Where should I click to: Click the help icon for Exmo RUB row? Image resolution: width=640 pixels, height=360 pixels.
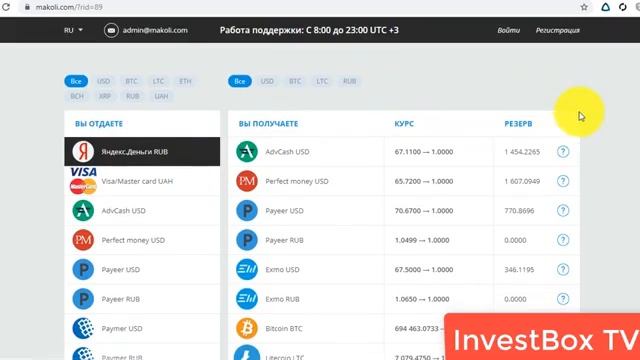point(563,299)
